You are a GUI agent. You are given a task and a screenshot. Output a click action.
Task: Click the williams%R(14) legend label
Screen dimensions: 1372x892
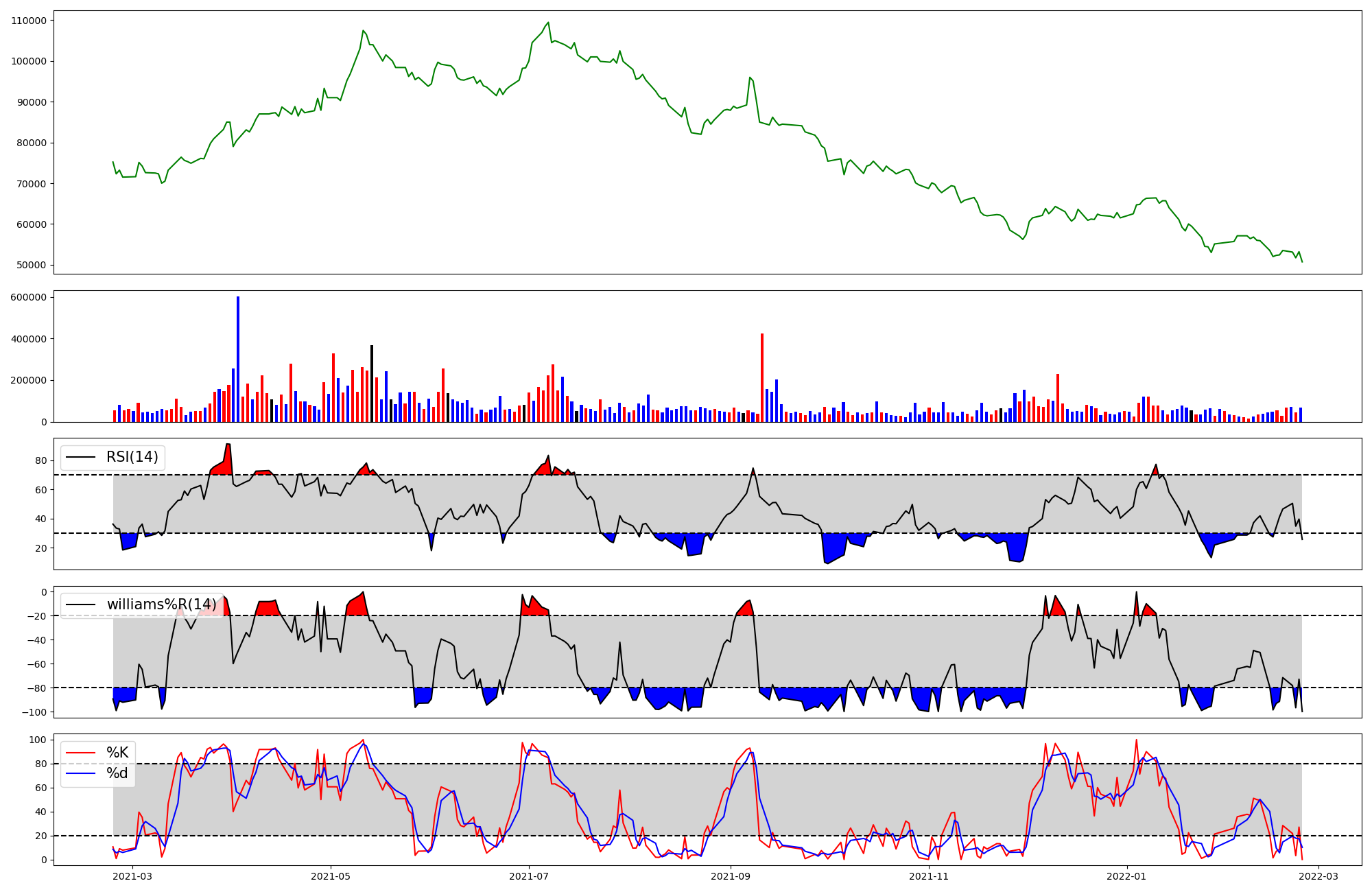click(x=161, y=605)
